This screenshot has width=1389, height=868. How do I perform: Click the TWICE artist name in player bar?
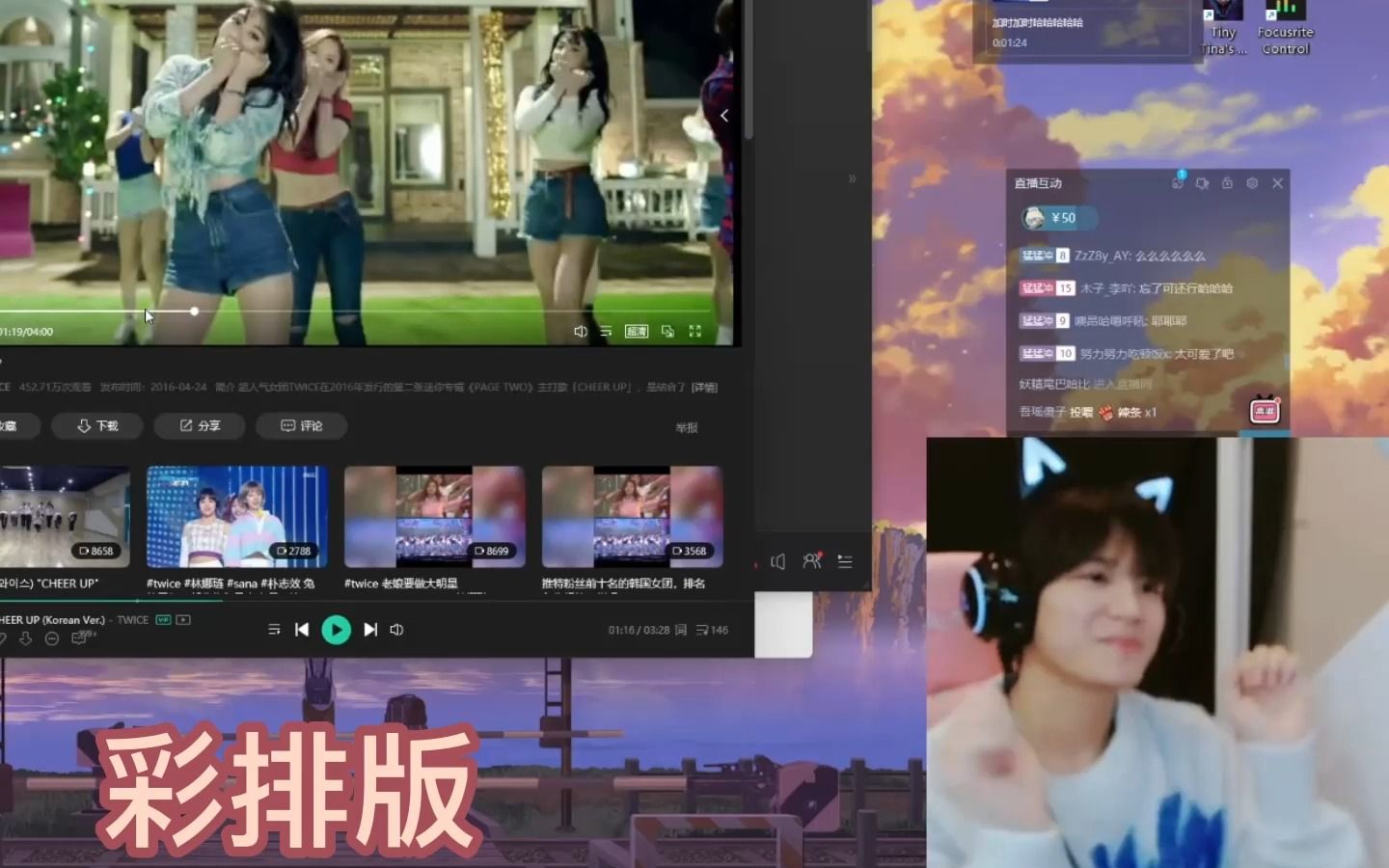(132, 620)
